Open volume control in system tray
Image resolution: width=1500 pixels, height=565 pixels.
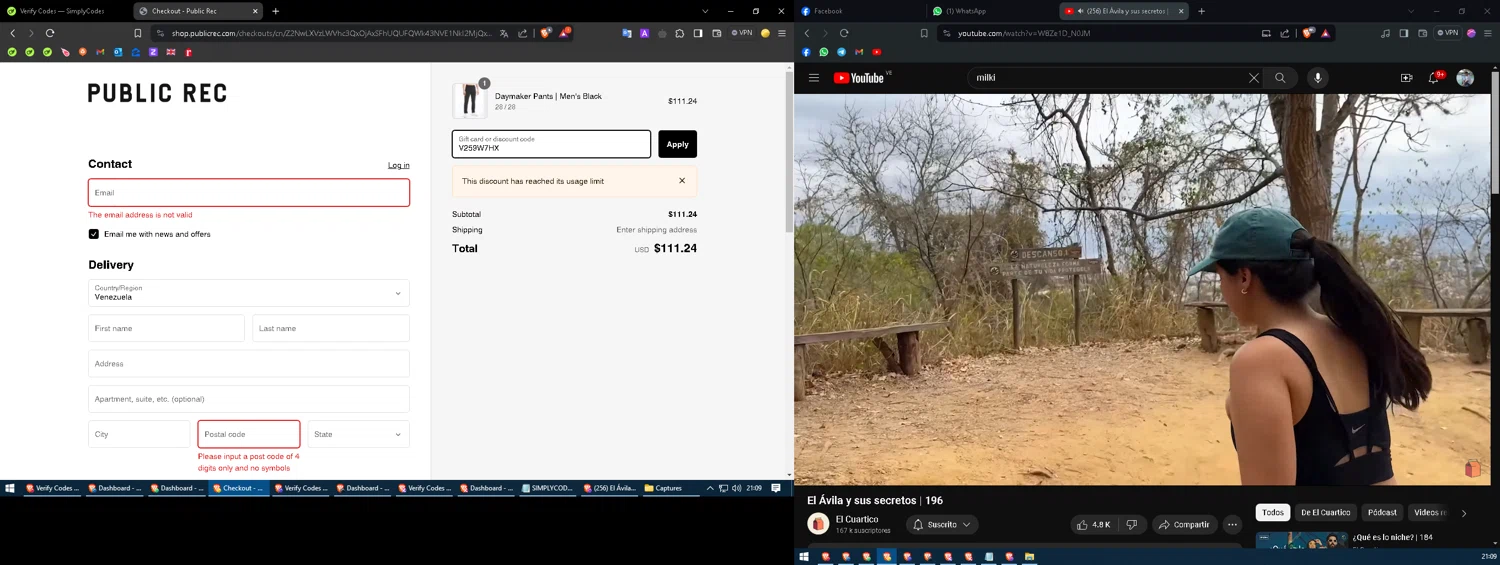tap(736, 488)
